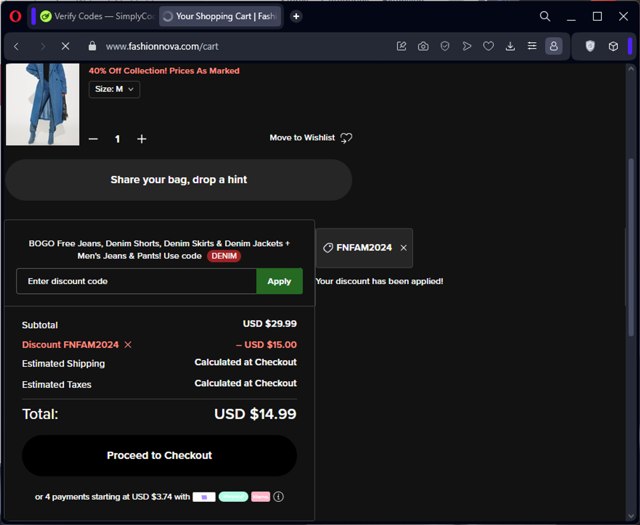
Task: Click the Enter discount code field
Action: point(136,281)
